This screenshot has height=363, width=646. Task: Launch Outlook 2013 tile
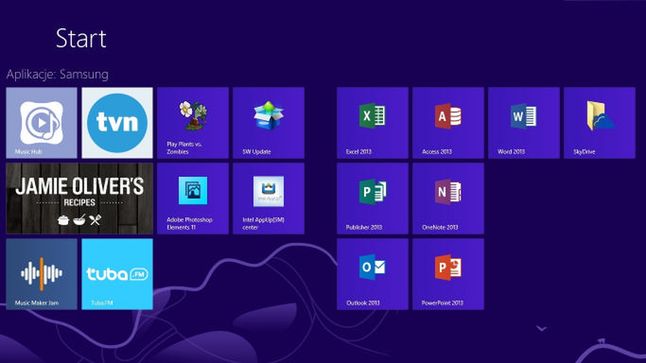coord(372,274)
